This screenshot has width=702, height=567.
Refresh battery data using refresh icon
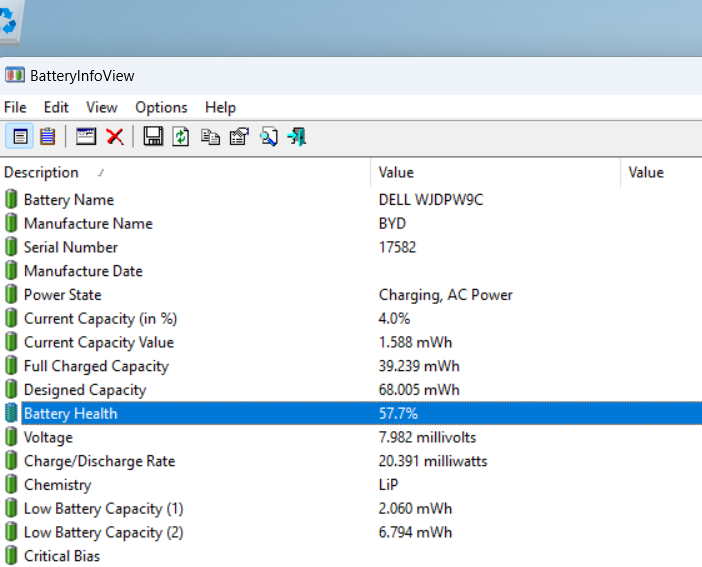point(180,136)
